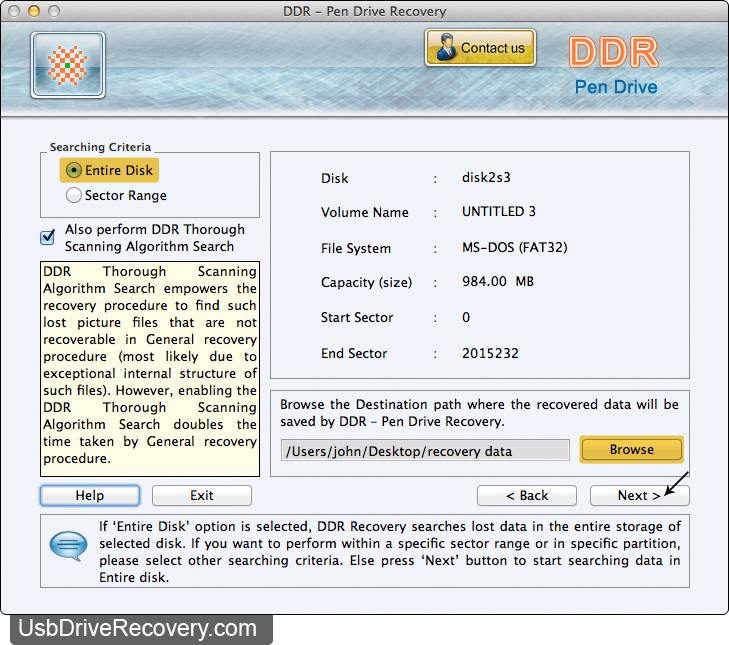Screen dimensions: 729x645
Task: Click the Exit button
Action: pos(202,496)
